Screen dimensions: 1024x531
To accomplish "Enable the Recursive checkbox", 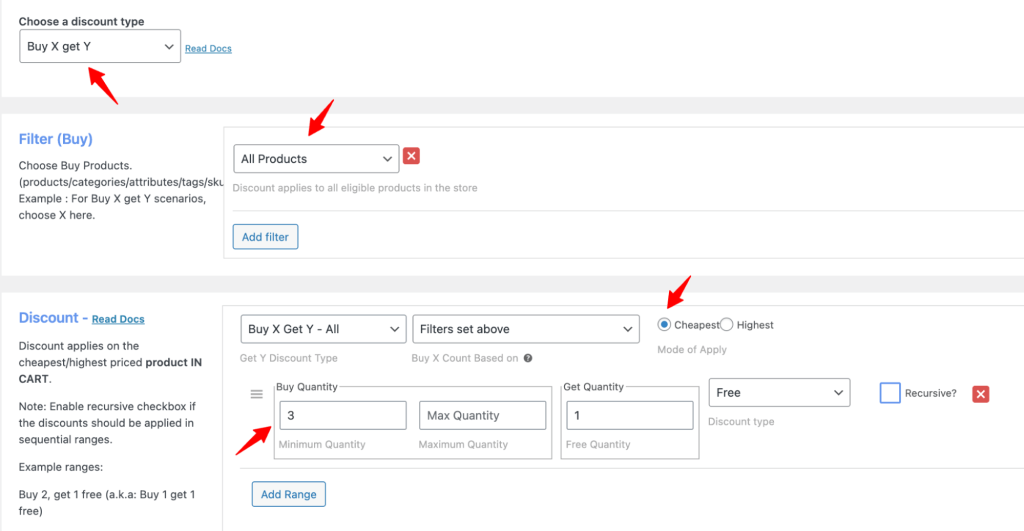I will [x=890, y=393].
